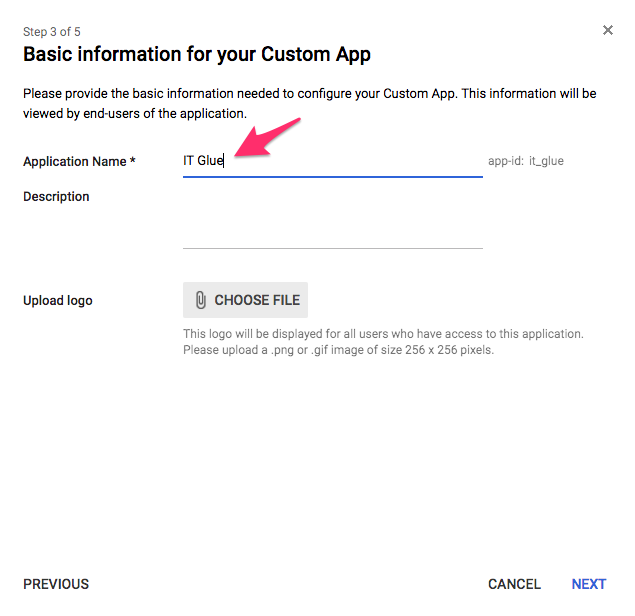Click the 'Step 3 of 5' indicator

tap(52, 32)
